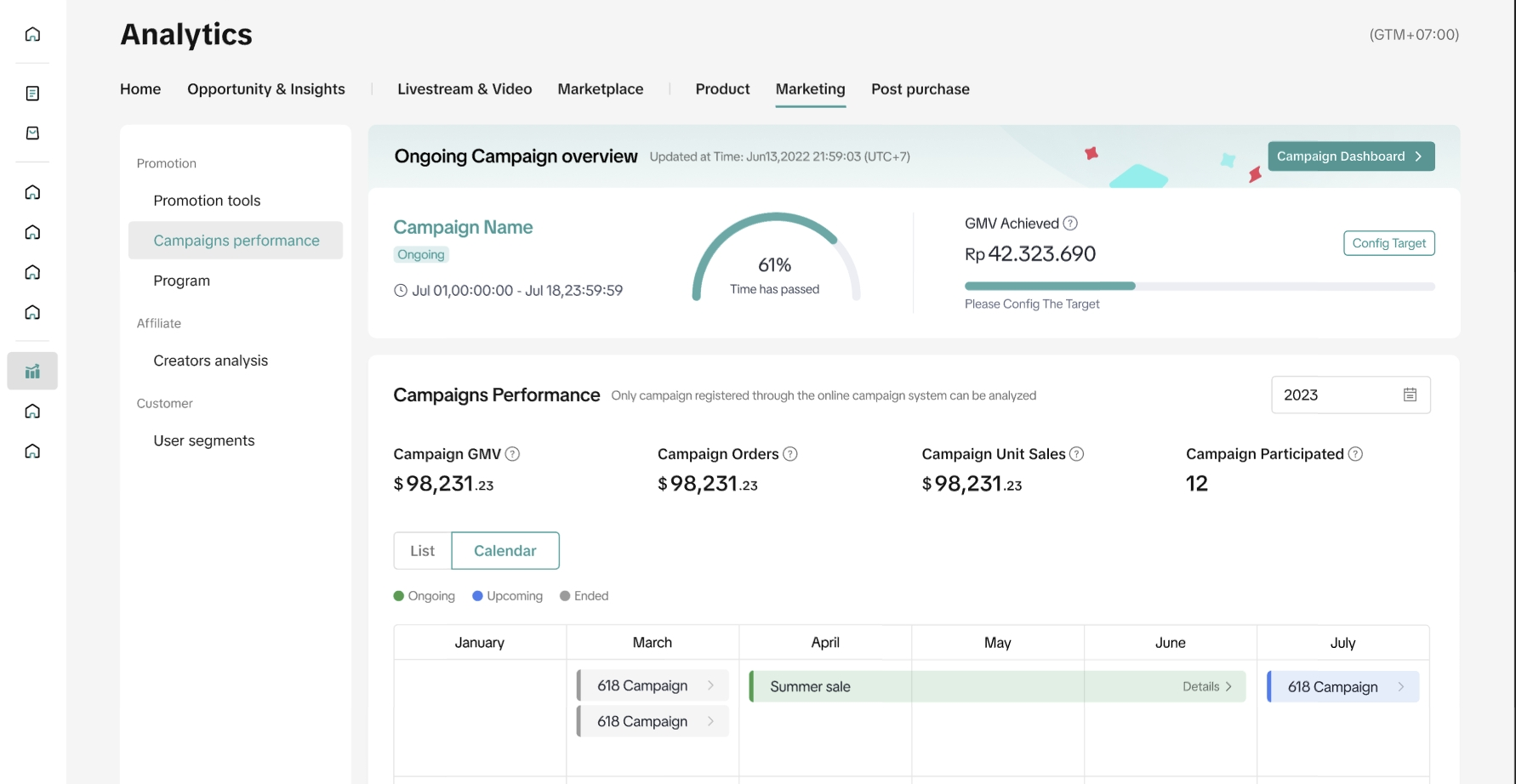The image size is (1516, 784).
Task: Click the info icon next to Campaign GMV
Action: tap(512, 454)
